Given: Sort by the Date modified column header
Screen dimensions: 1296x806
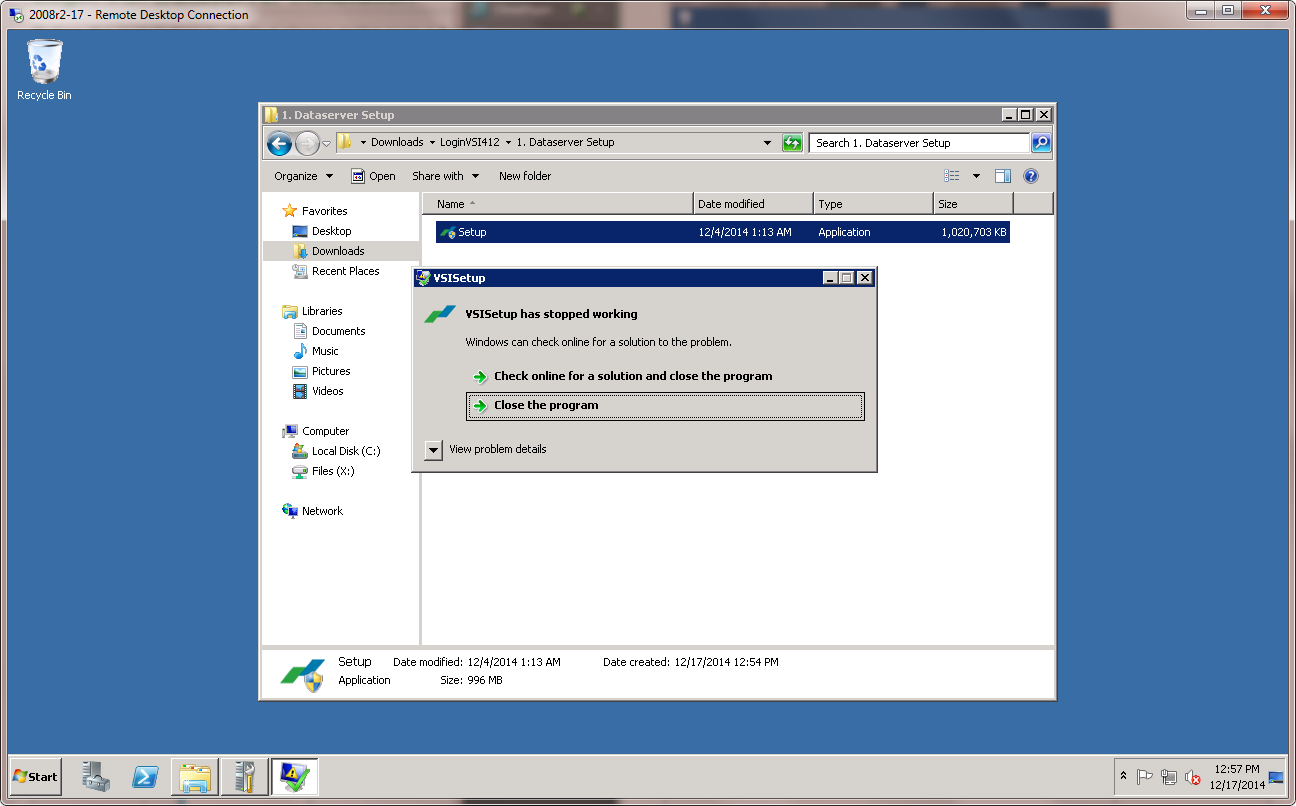Looking at the screenshot, I should tap(753, 204).
